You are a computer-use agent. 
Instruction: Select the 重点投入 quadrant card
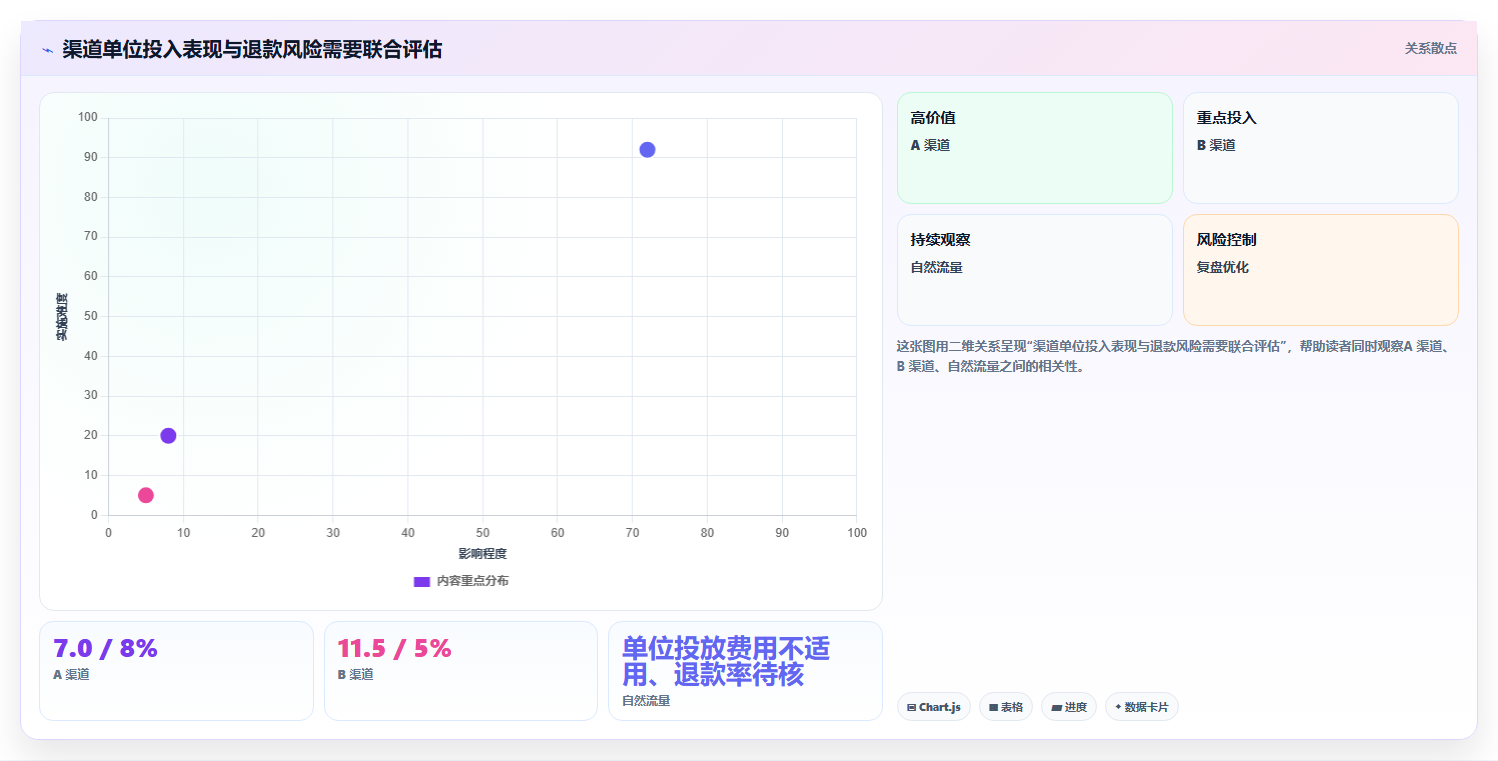point(1321,148)
